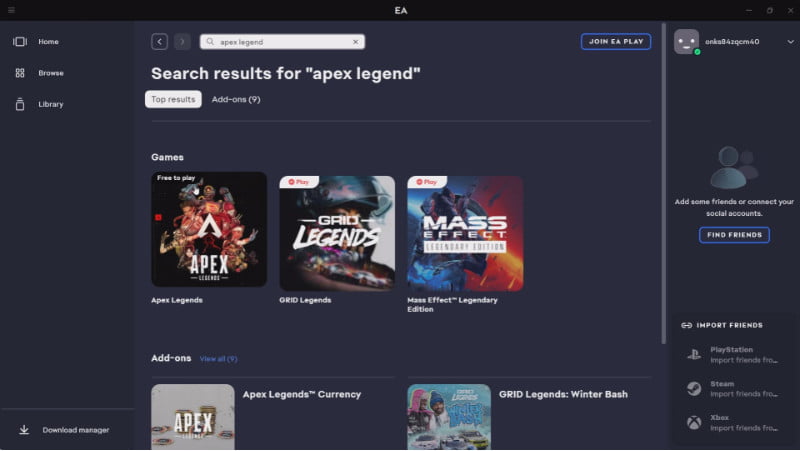Open Library from the sidebar
Viewport: 800px width, 451px height.
point(51,104)
